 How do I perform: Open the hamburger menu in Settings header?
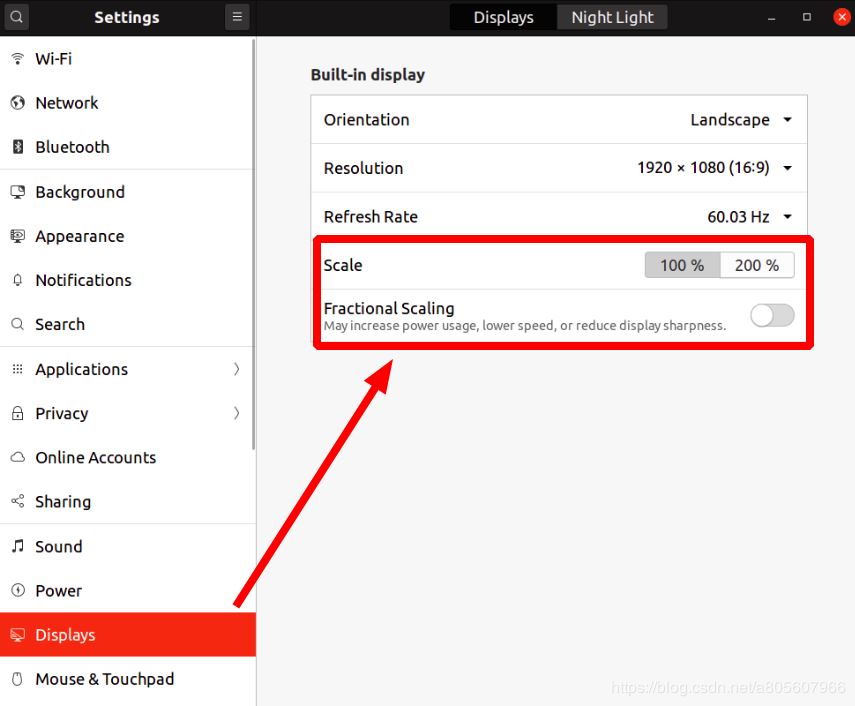tap(236, 17)
